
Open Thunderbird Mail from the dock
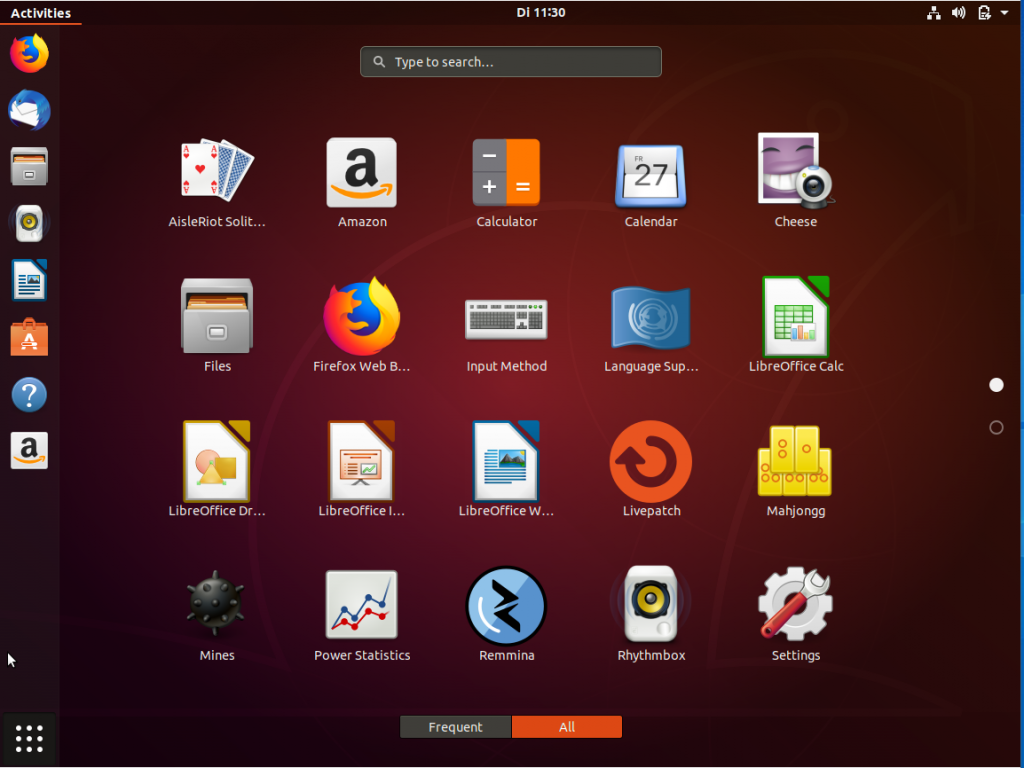tap(29, 110)
